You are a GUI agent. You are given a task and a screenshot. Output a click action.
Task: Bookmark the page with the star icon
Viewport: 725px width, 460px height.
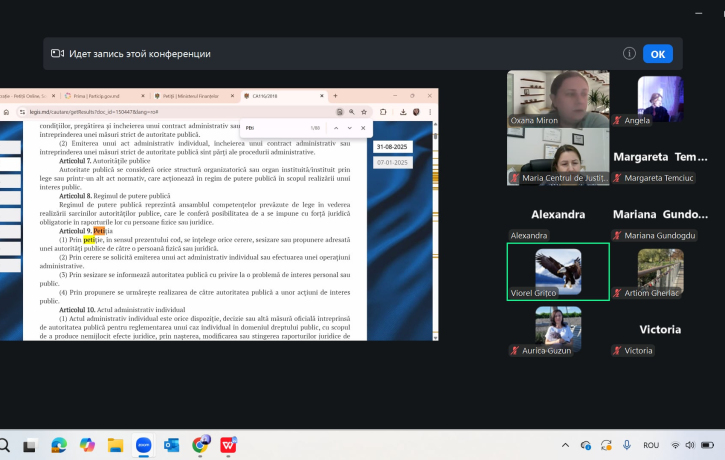[365, 112]
